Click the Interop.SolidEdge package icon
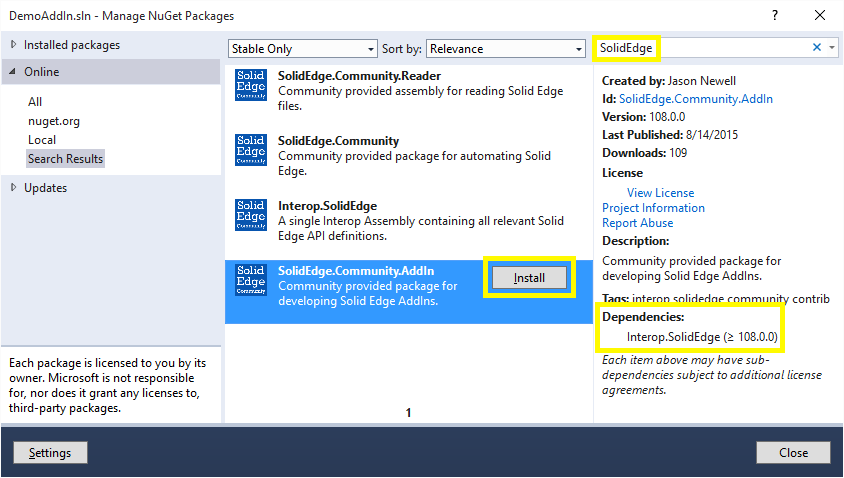 (251, 215)
